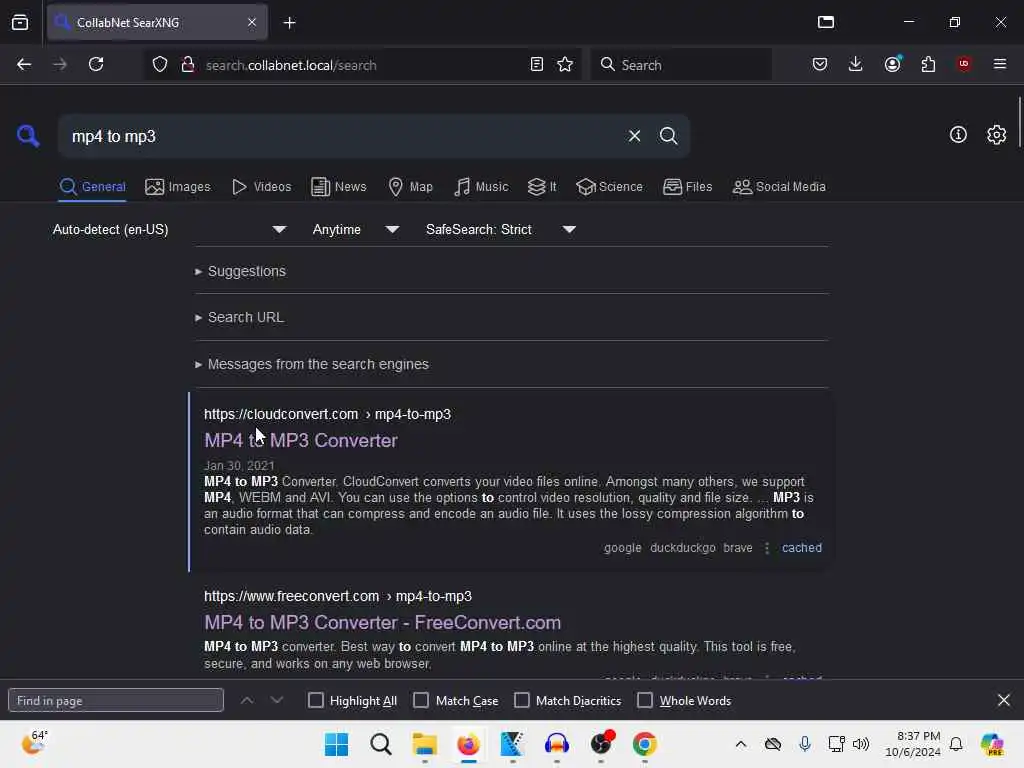Go to next find-in-page match

coord(277,700)
